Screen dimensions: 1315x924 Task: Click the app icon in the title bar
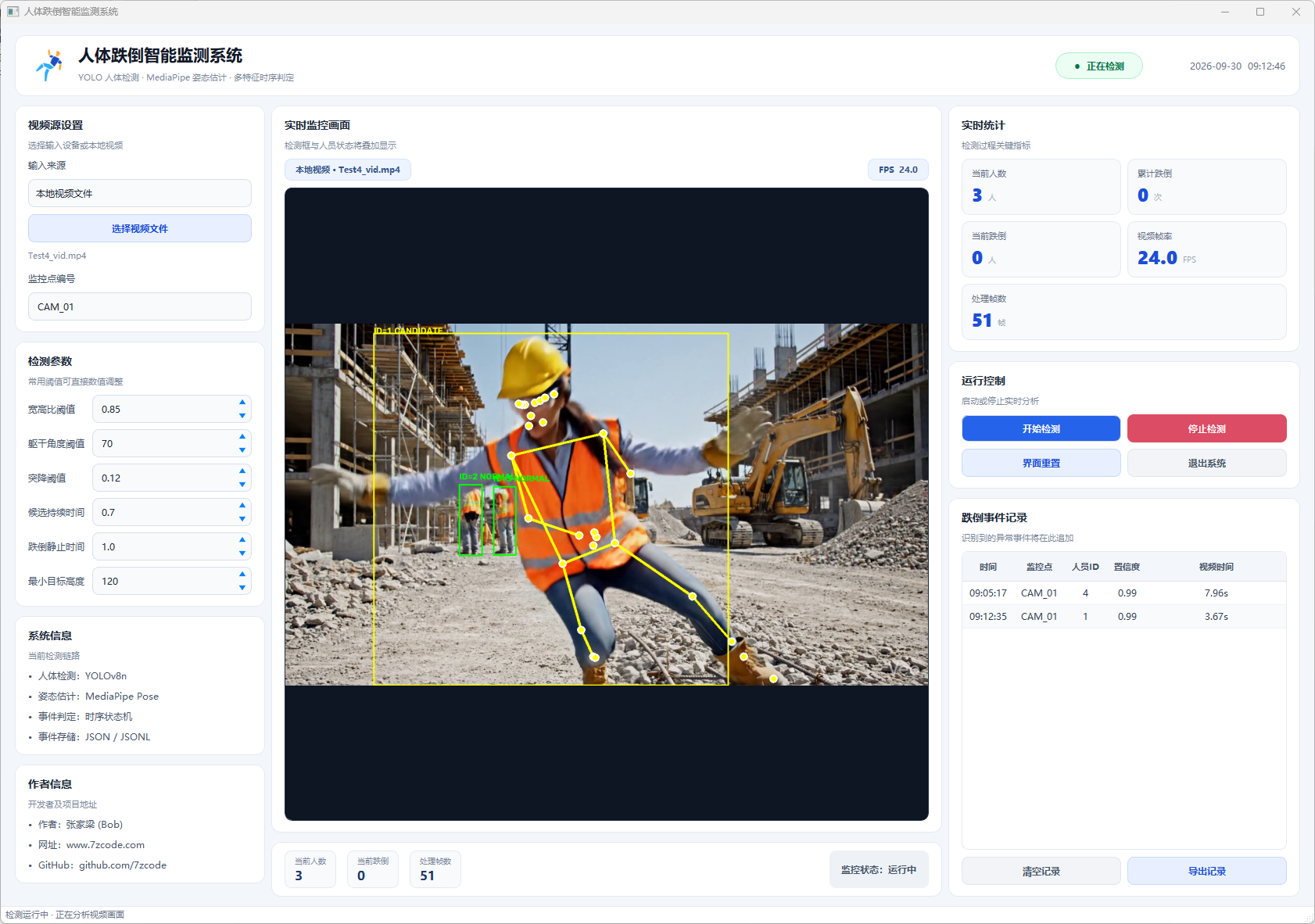[x=13, y=12]
